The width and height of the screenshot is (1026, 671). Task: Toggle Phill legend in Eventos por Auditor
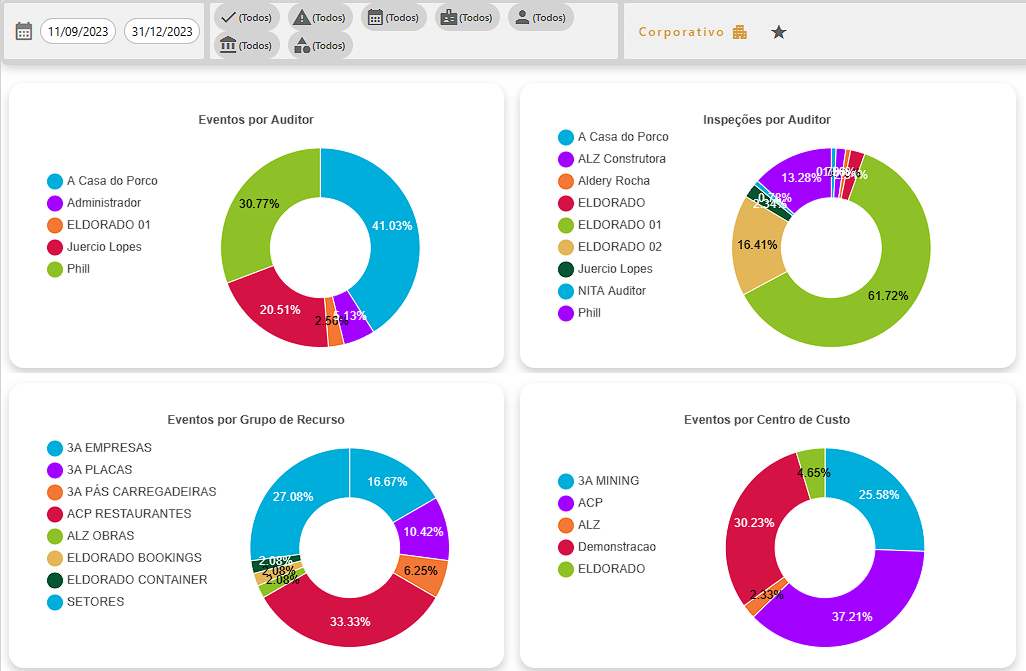[78, 269]
